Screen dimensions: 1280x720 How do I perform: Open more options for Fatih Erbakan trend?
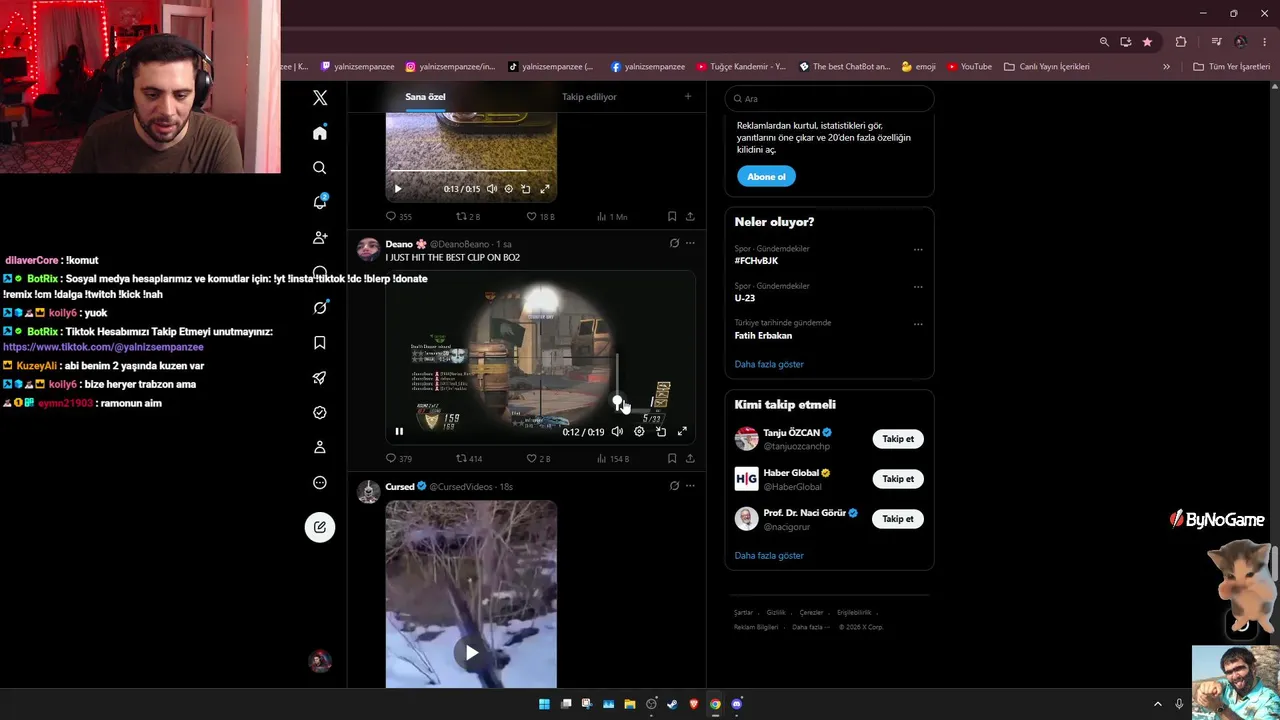[918, 324]
